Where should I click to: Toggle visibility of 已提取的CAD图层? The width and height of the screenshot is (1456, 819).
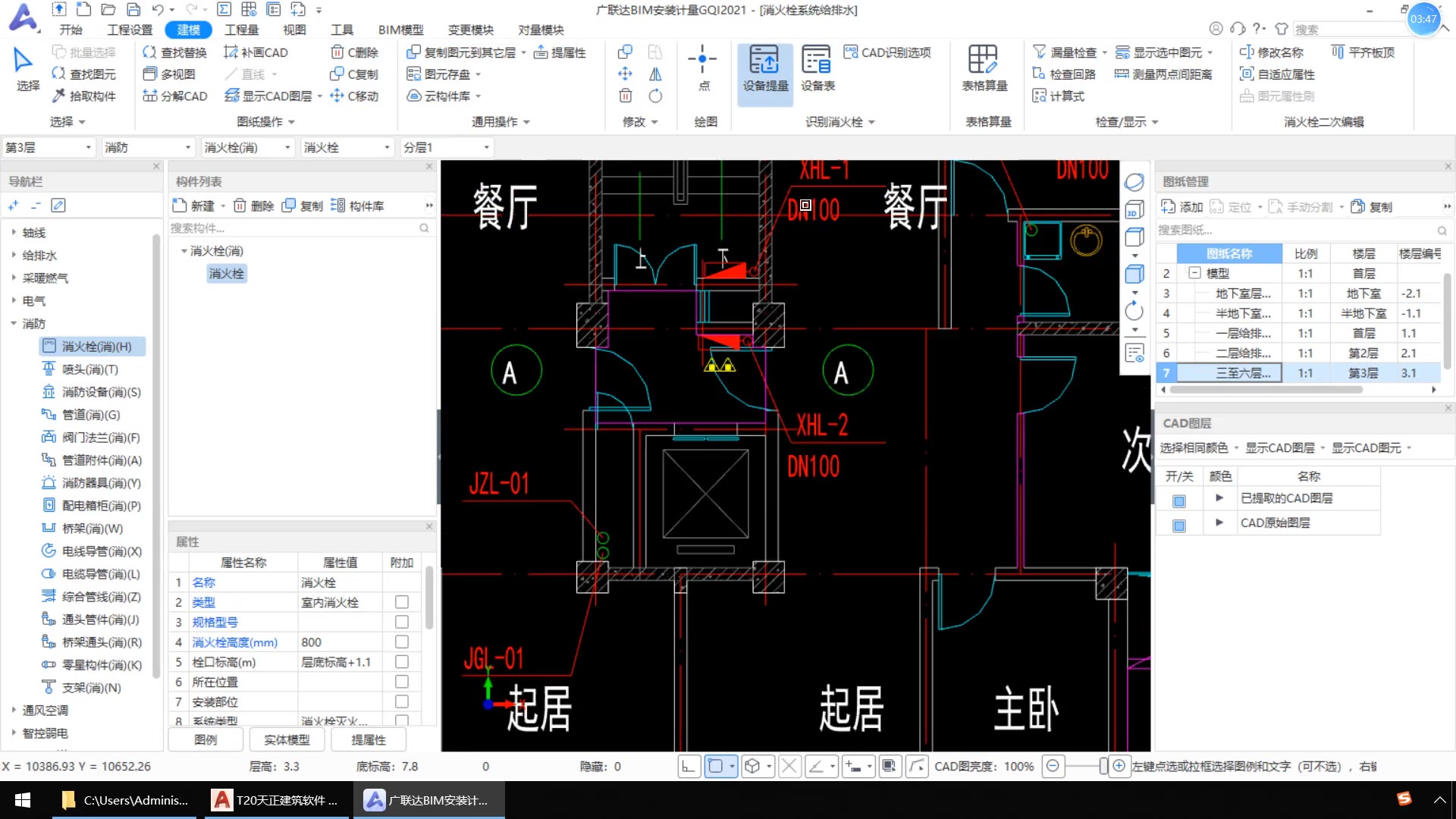(x=1178, y=500)
